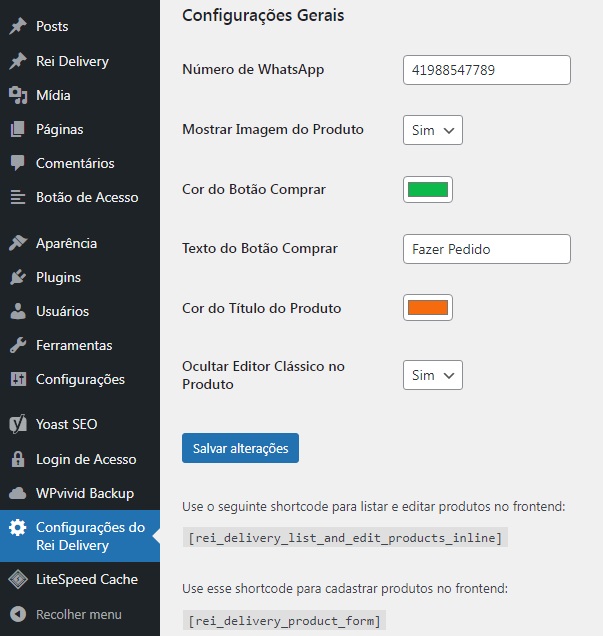This screenshot has height=636, width=603.
Task: Click the green Cor do Botão Comprar swatch
Action: click(x=428, y=189)
